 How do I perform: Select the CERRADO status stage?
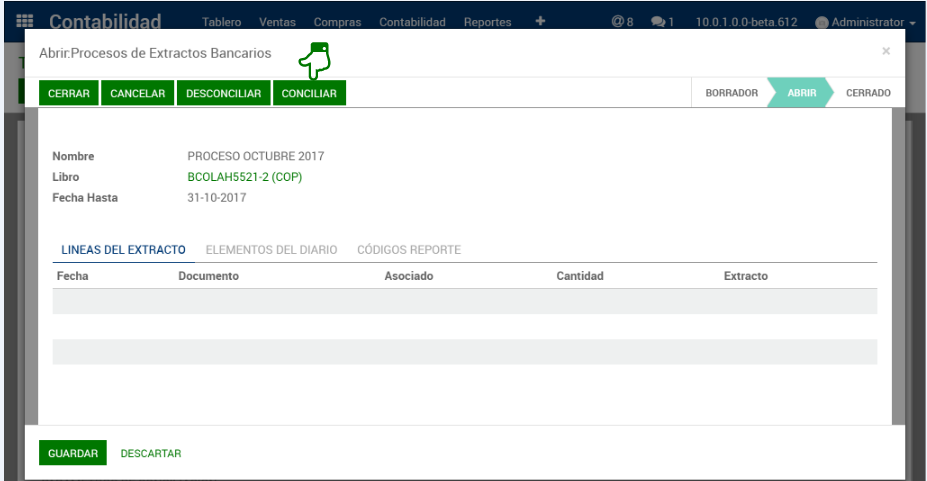click(x=867, y=93)
